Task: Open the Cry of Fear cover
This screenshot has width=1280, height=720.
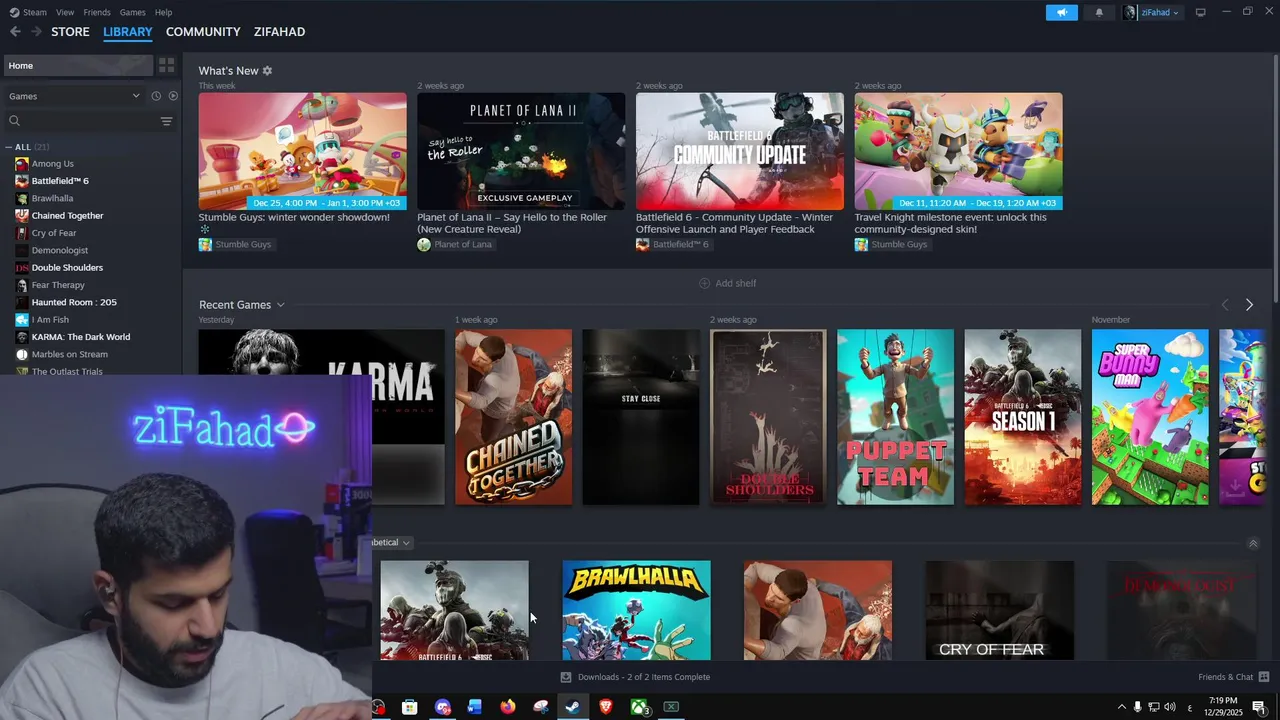Action: [1000, 610]
